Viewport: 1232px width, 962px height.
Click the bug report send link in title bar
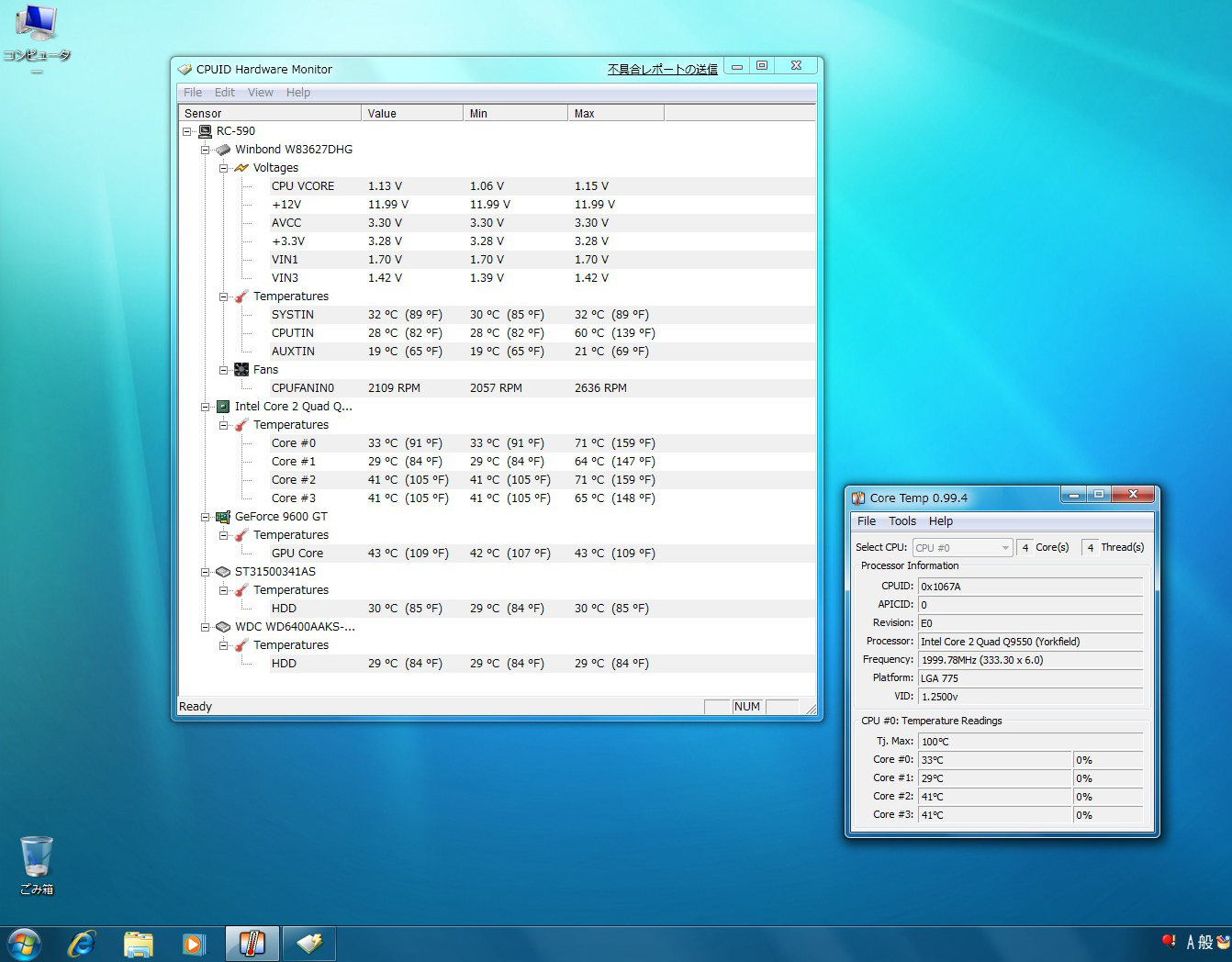(662, 70)
